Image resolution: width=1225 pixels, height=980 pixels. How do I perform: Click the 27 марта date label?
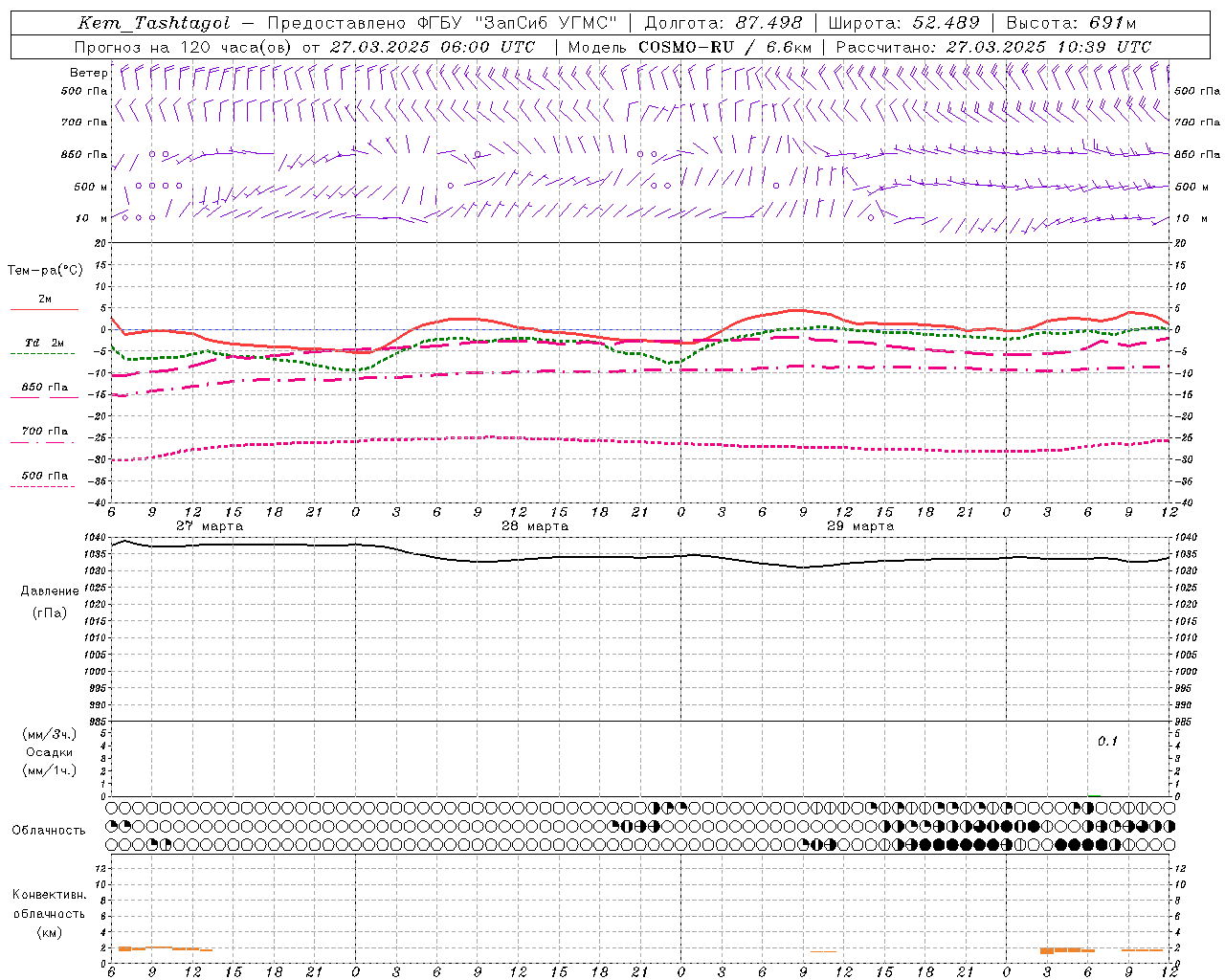(x=210, y=526)
